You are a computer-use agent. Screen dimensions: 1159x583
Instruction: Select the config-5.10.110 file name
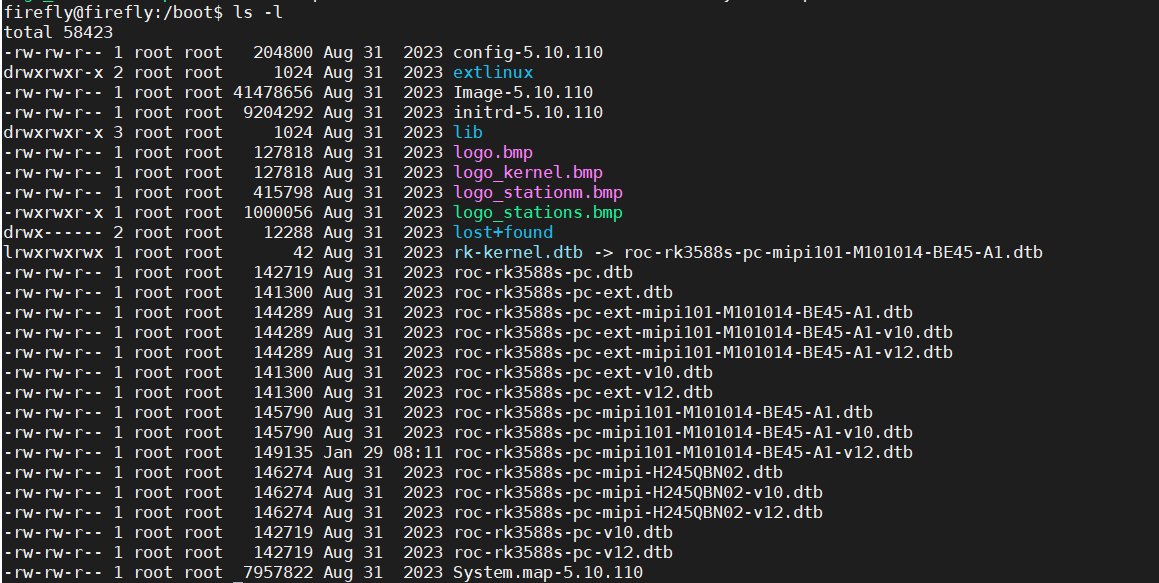point(527,53)
